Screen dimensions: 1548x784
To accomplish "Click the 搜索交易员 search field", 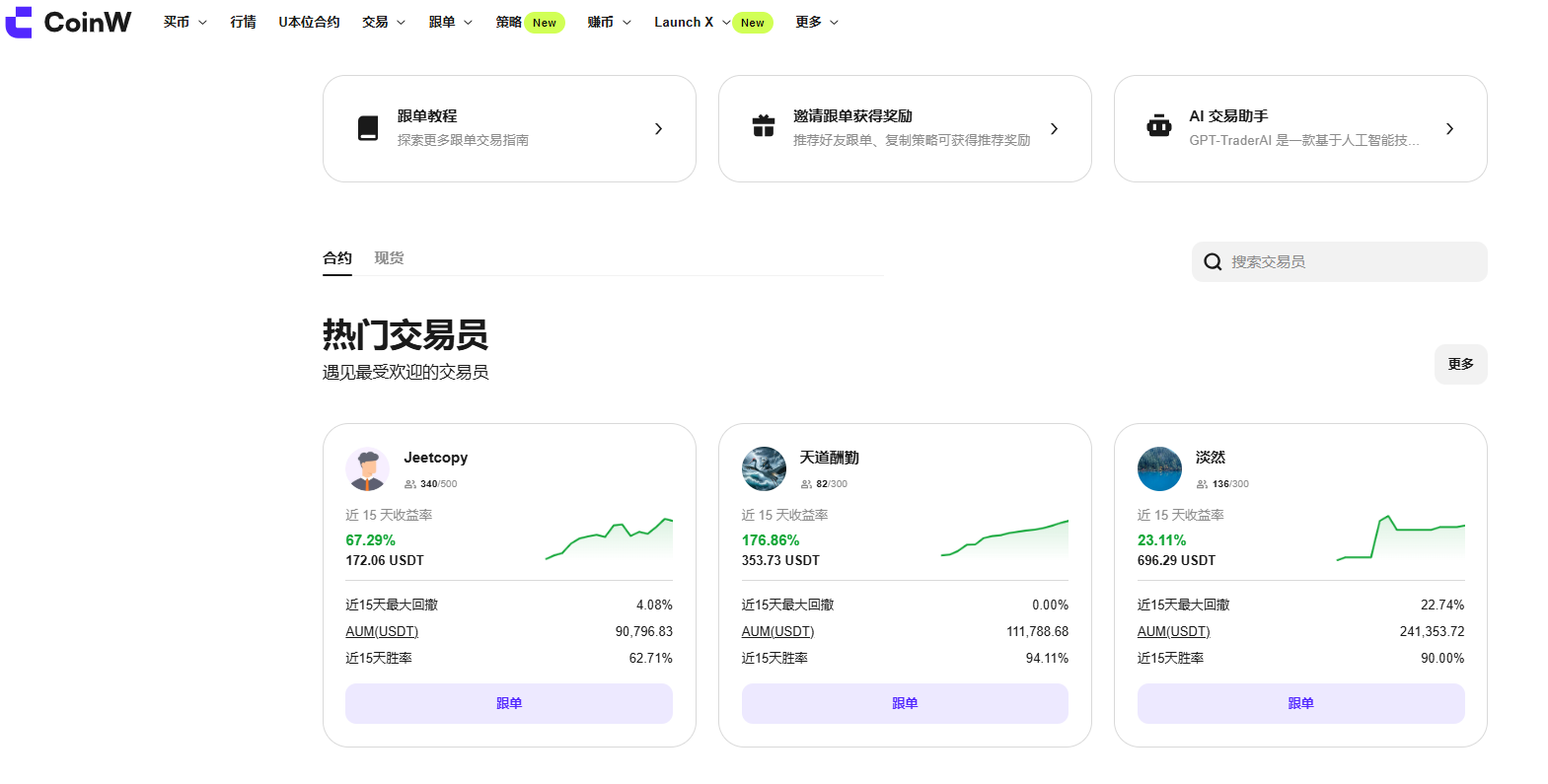I will 1352,262.
